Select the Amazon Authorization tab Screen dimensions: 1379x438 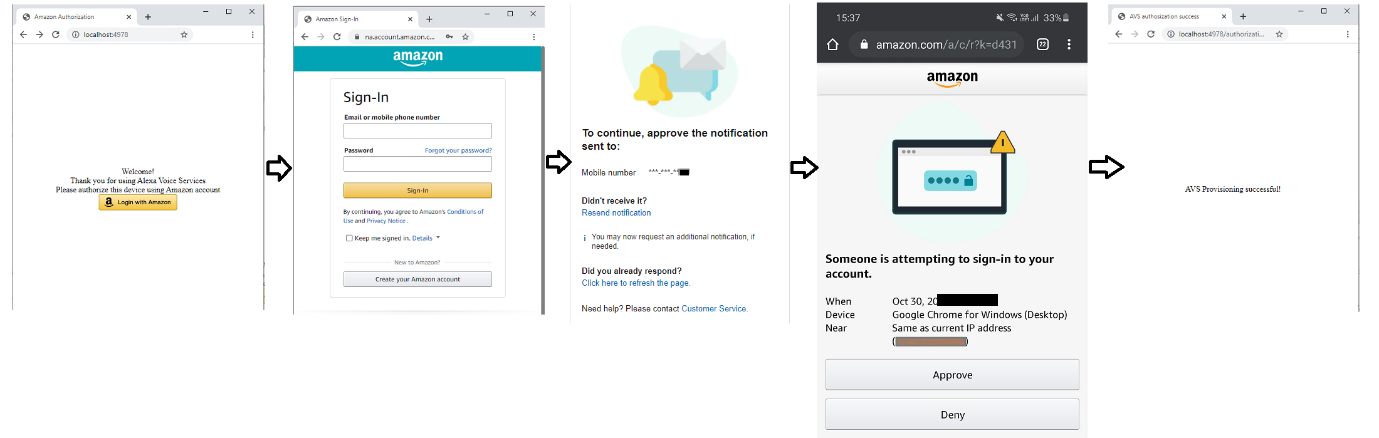click(76, 17)
